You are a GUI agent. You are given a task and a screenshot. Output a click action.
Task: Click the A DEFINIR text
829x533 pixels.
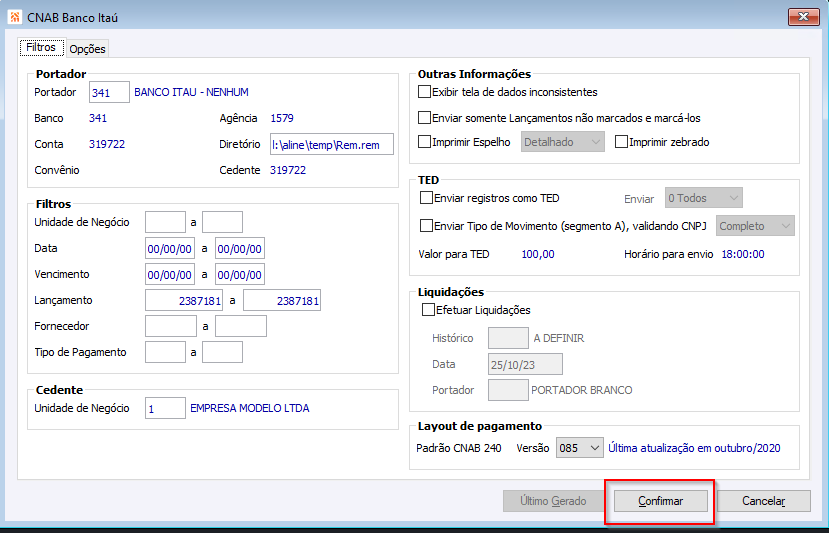[x=559, y=338]
